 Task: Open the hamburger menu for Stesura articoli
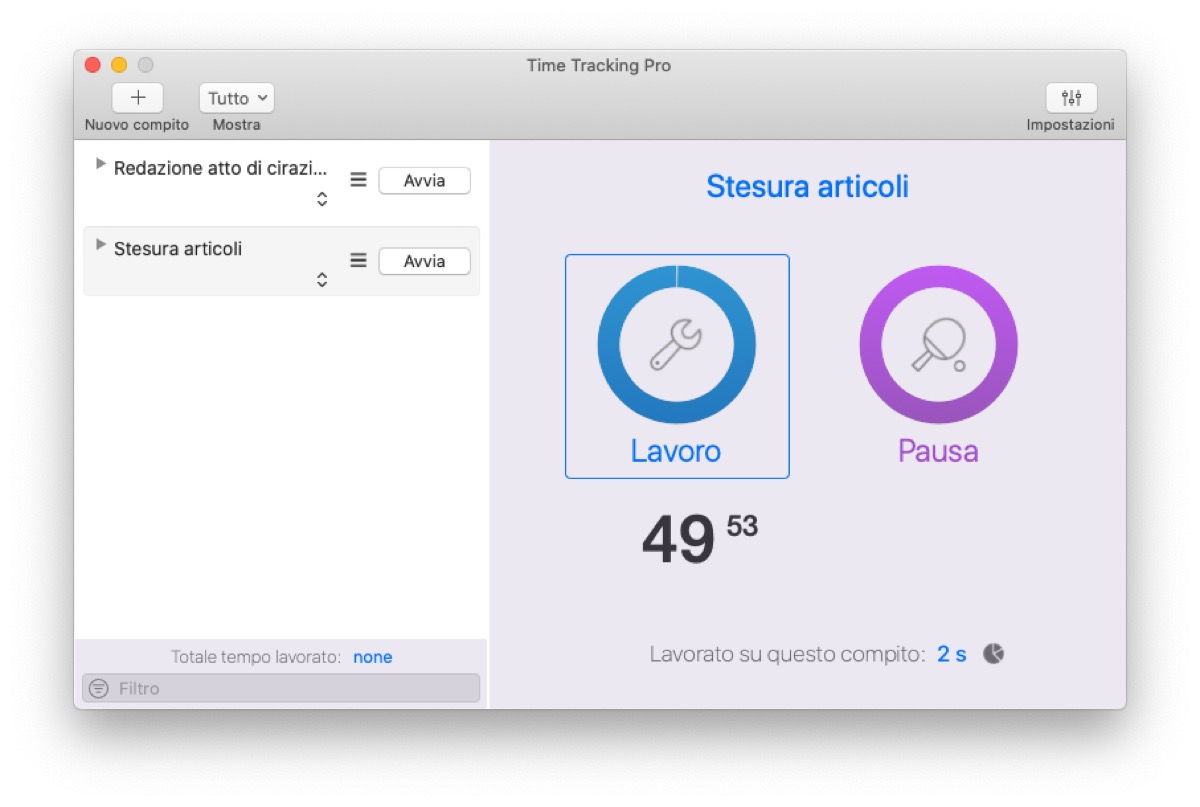pos(357,261)
